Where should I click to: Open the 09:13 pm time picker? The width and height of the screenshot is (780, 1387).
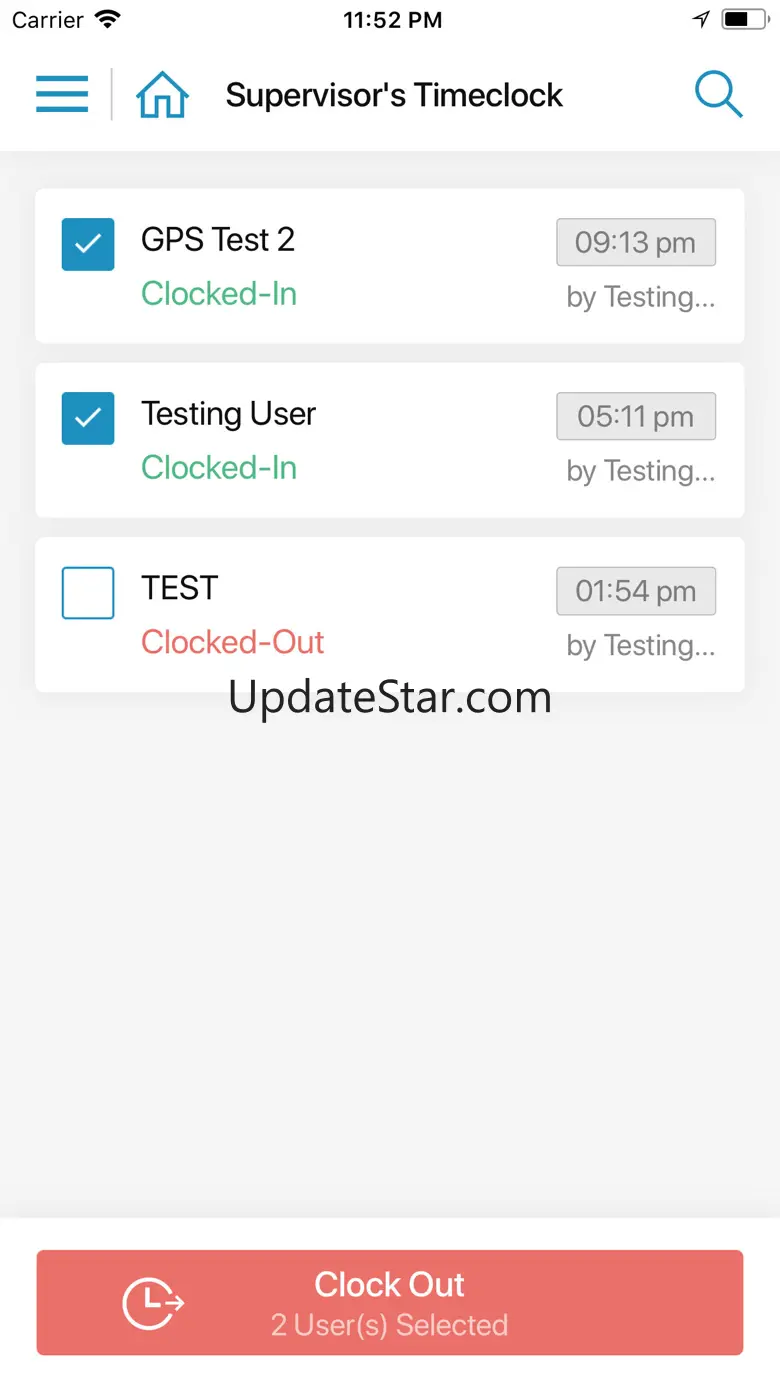[636, 242]
